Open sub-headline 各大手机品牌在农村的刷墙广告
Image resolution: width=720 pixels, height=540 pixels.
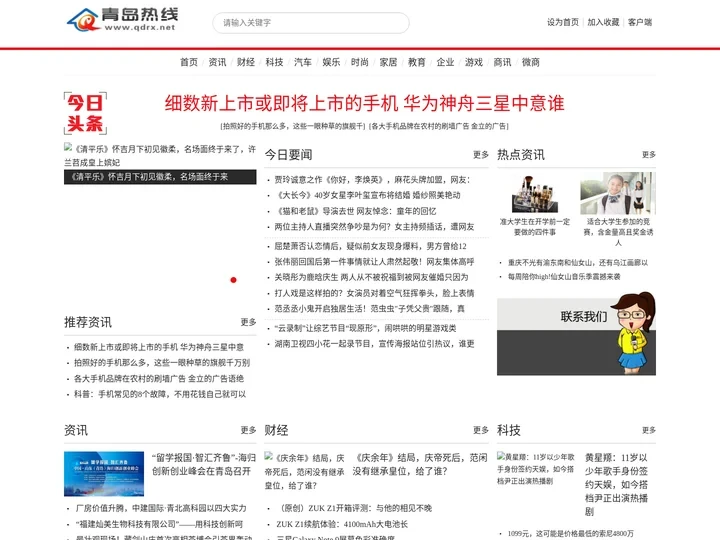tap(439, 126)
